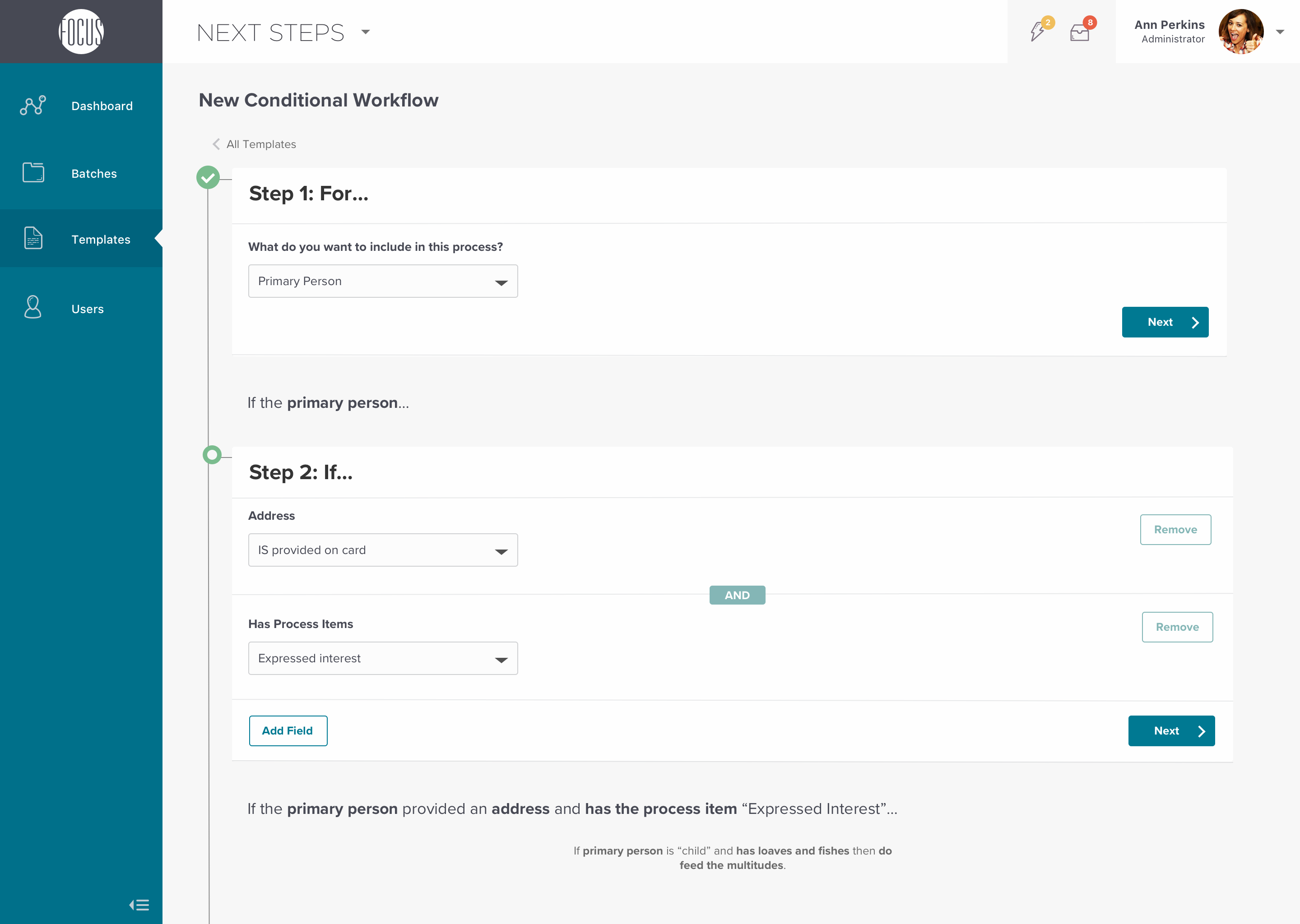Screen dimensions: 1300x924
Task: Click the Add Field button
Action: [x=288, y=730]
